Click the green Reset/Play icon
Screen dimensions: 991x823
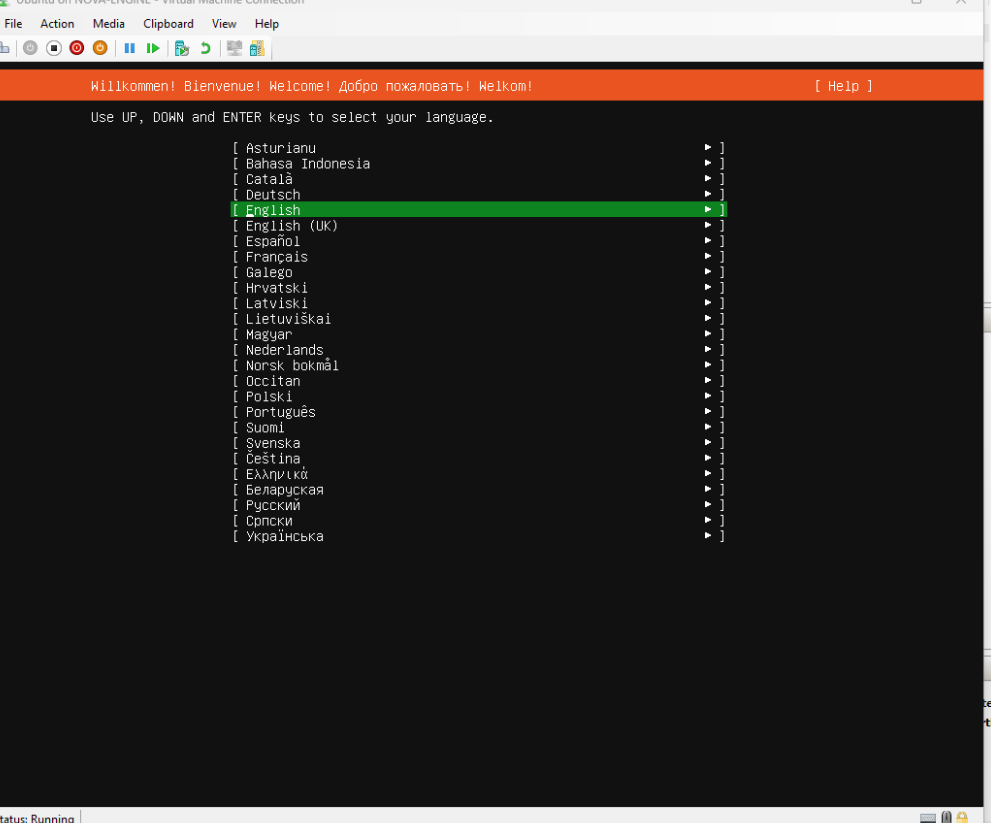point(153,48)
